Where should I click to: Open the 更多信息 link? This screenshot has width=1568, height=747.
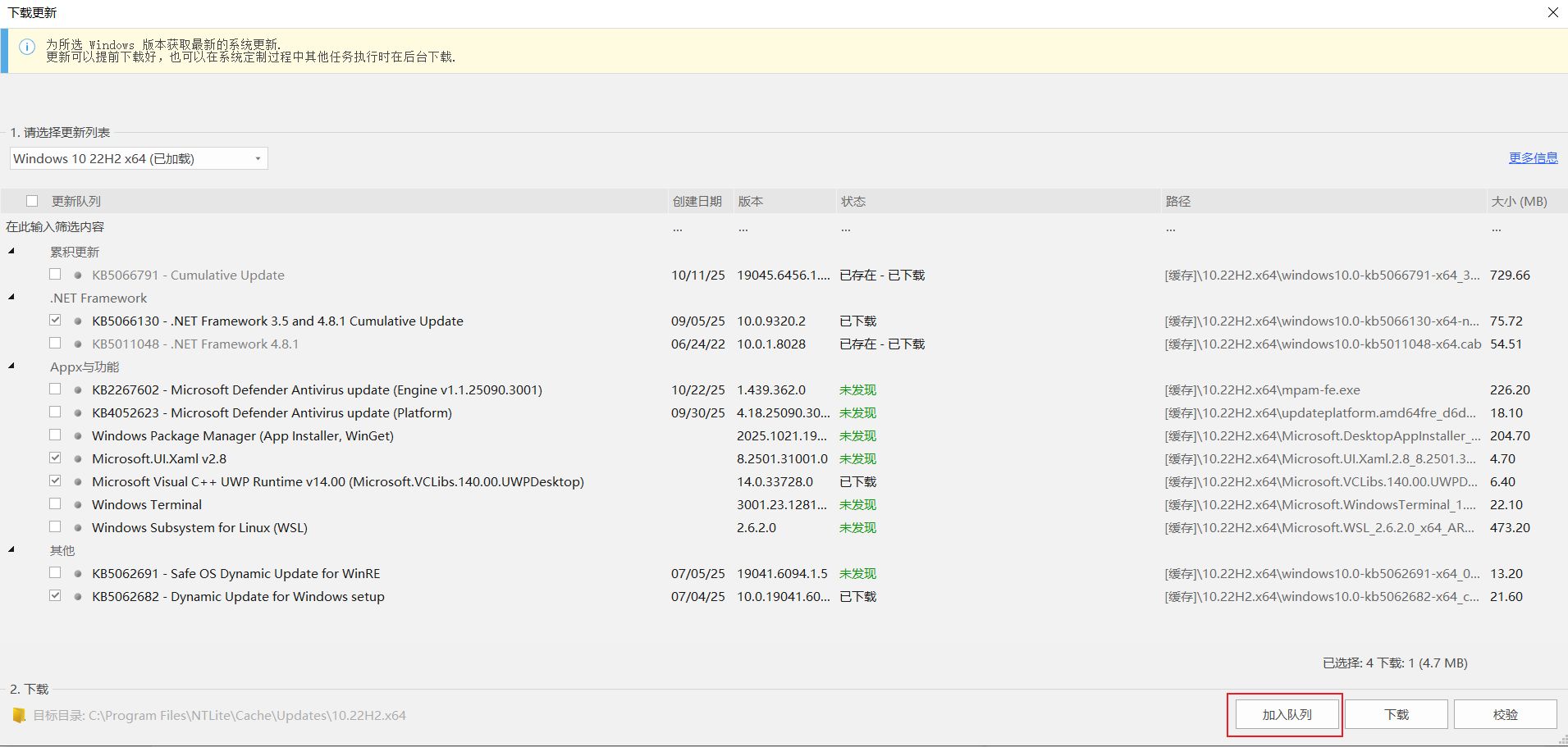(1533, 158)
